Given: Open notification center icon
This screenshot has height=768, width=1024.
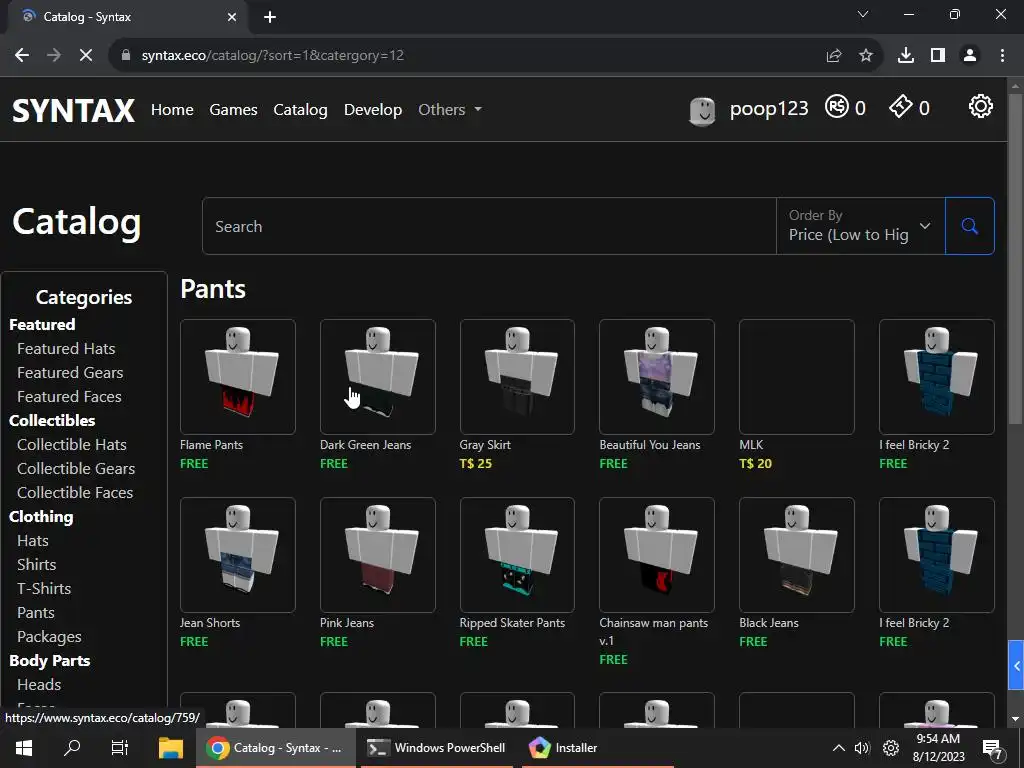Looking at the screenshot, I should (993, 749).
